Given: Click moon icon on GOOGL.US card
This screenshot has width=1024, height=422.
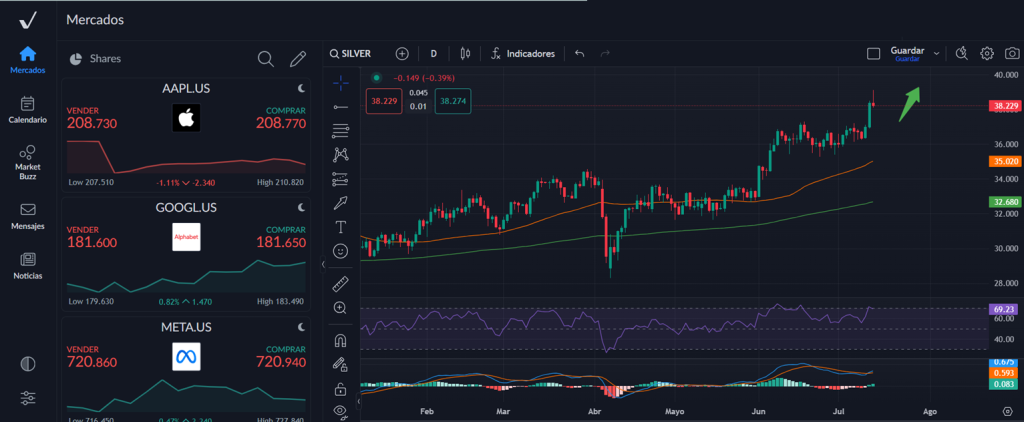Looking at the screenshot, I should pos(302,208).
